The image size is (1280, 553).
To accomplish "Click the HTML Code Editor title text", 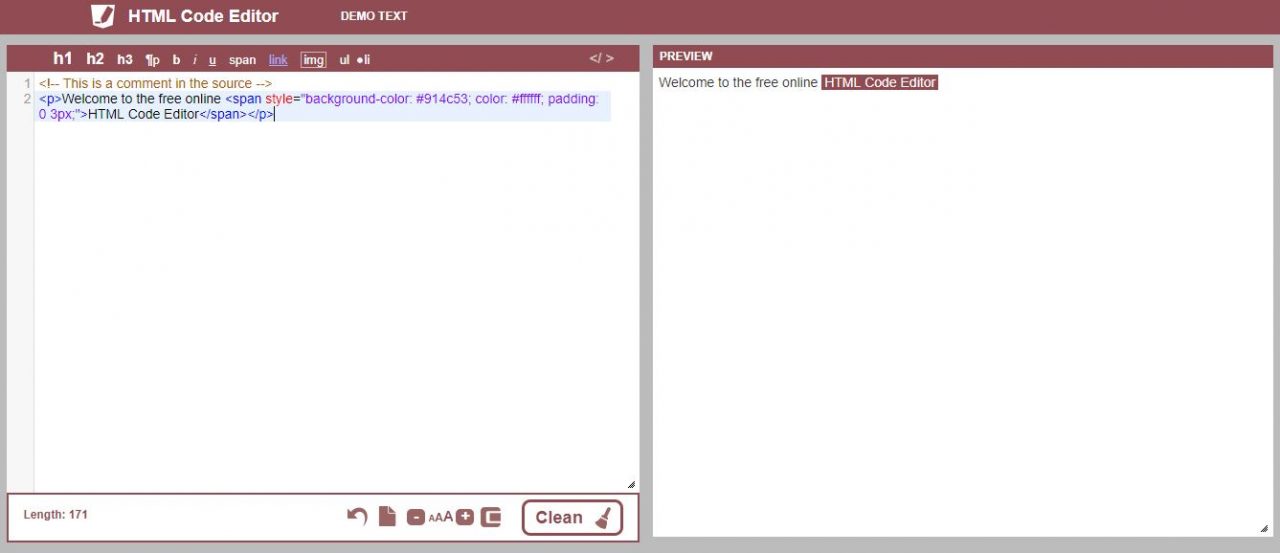I will tap(203, 16).
